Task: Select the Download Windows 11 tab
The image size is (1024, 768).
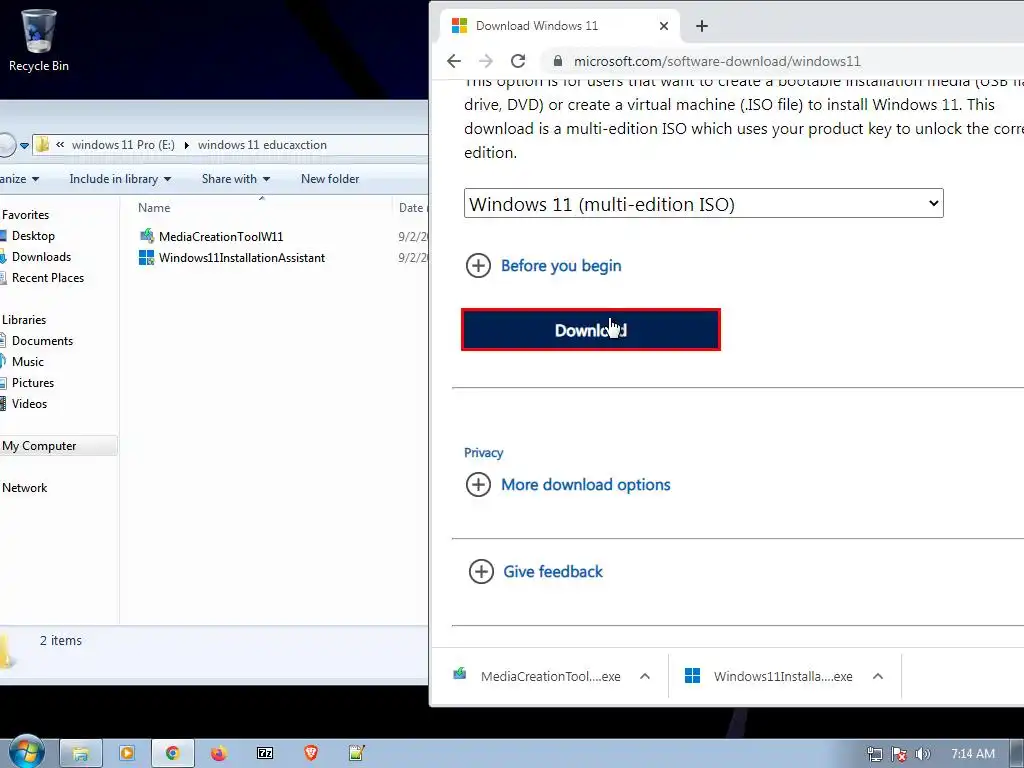Action: [560, 25]
